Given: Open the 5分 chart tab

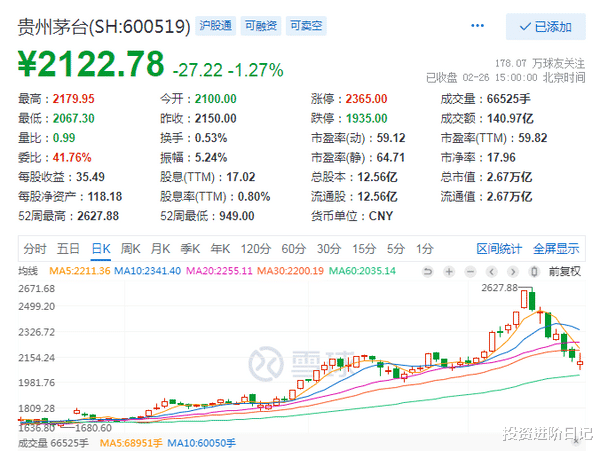Looking at the screenshot, I should (x=396, y=249).
